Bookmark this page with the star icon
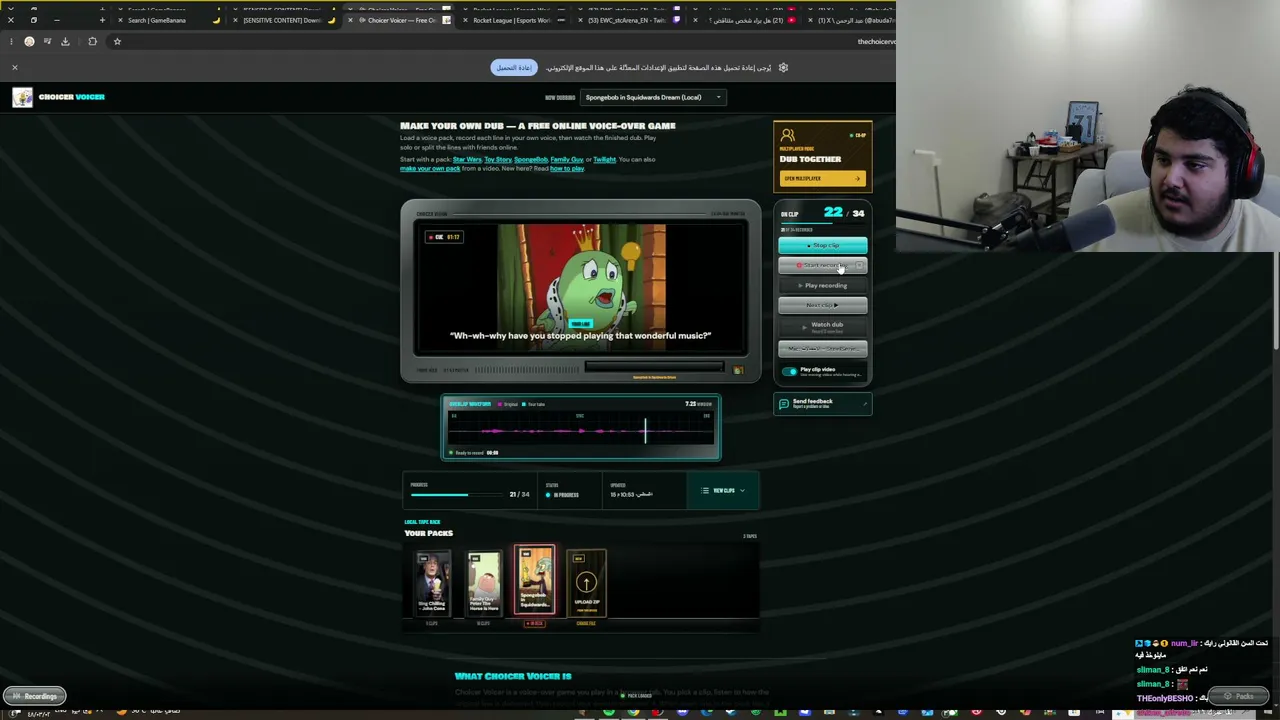 click(117, 41)
